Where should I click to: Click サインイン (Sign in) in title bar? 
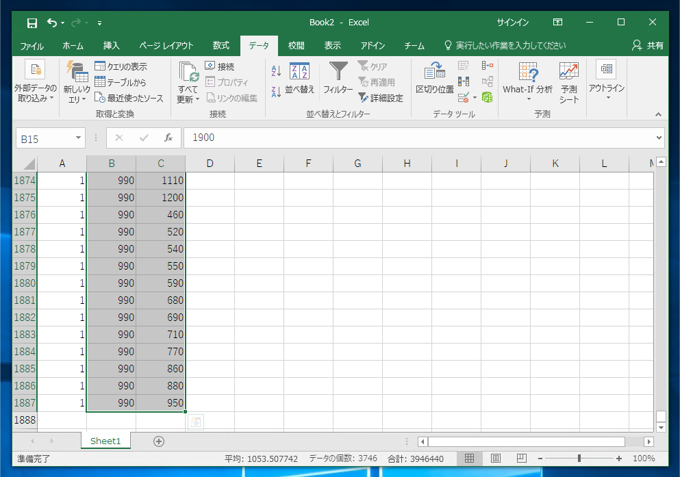(x=513, y=22)
